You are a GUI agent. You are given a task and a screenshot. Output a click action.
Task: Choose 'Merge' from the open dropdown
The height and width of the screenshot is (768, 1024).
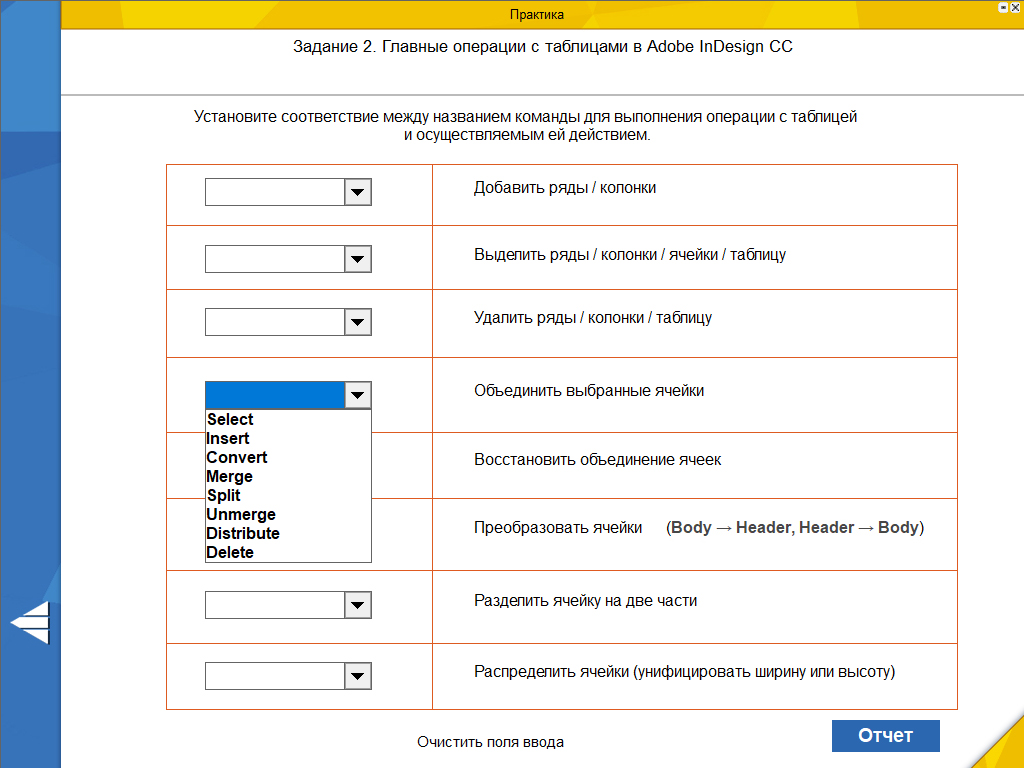229,477
